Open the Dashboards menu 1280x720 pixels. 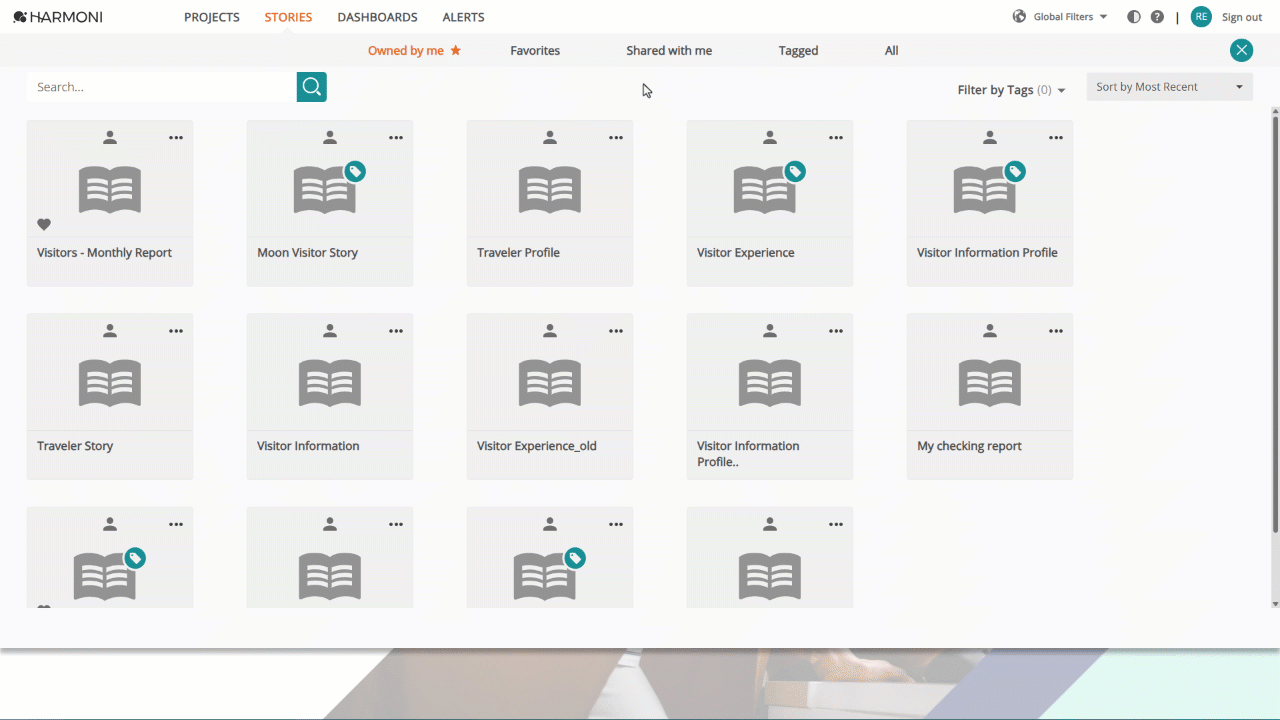377,17
